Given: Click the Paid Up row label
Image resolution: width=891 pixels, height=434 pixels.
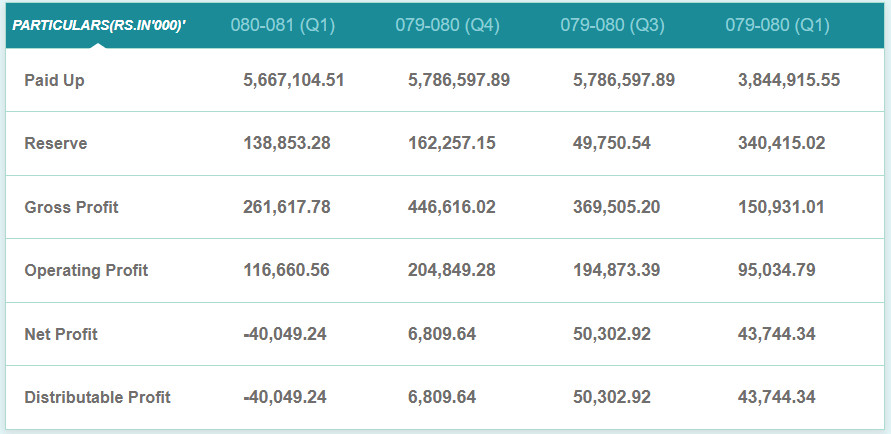Looking at the screenshot, I should coord(54,80).
